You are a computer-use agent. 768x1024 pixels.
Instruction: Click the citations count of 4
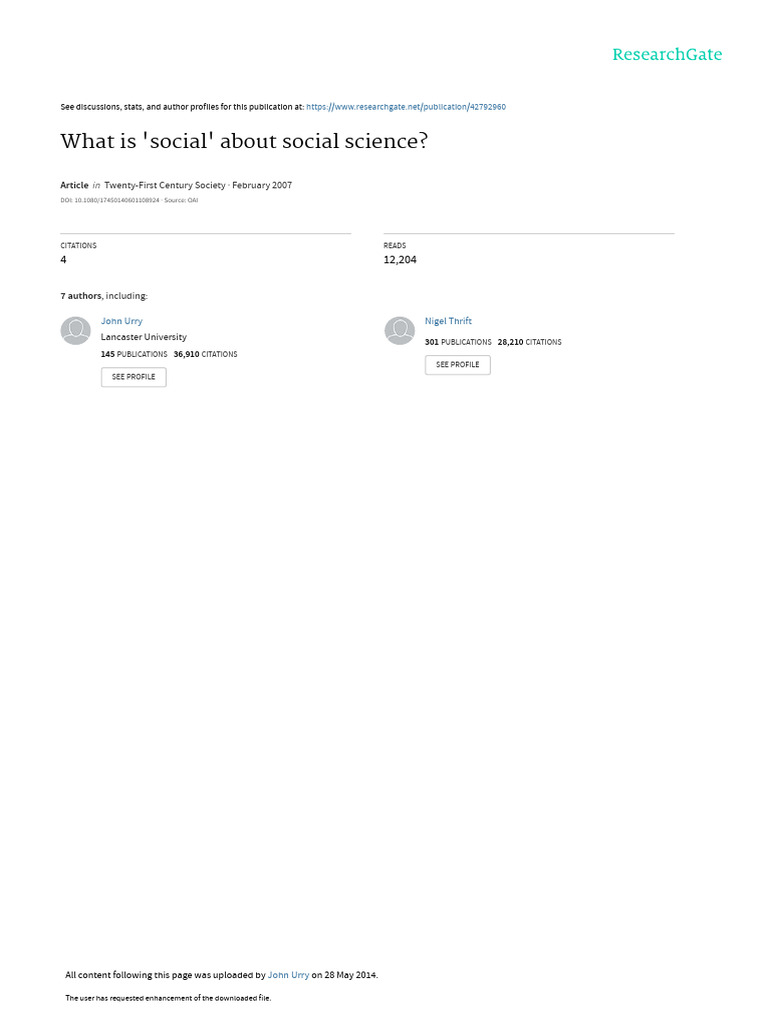tap(64, 260)
